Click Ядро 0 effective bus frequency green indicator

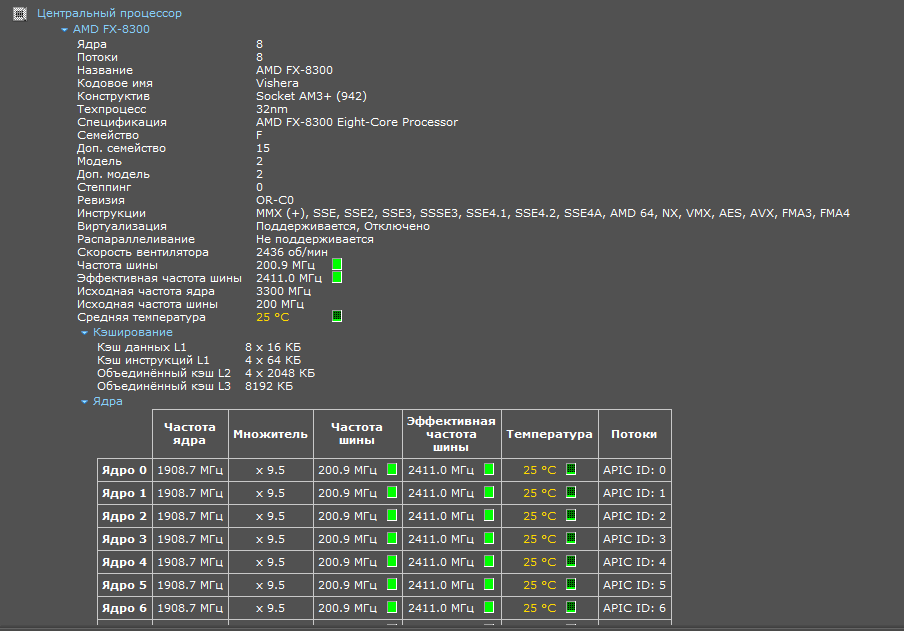point(489,469)
